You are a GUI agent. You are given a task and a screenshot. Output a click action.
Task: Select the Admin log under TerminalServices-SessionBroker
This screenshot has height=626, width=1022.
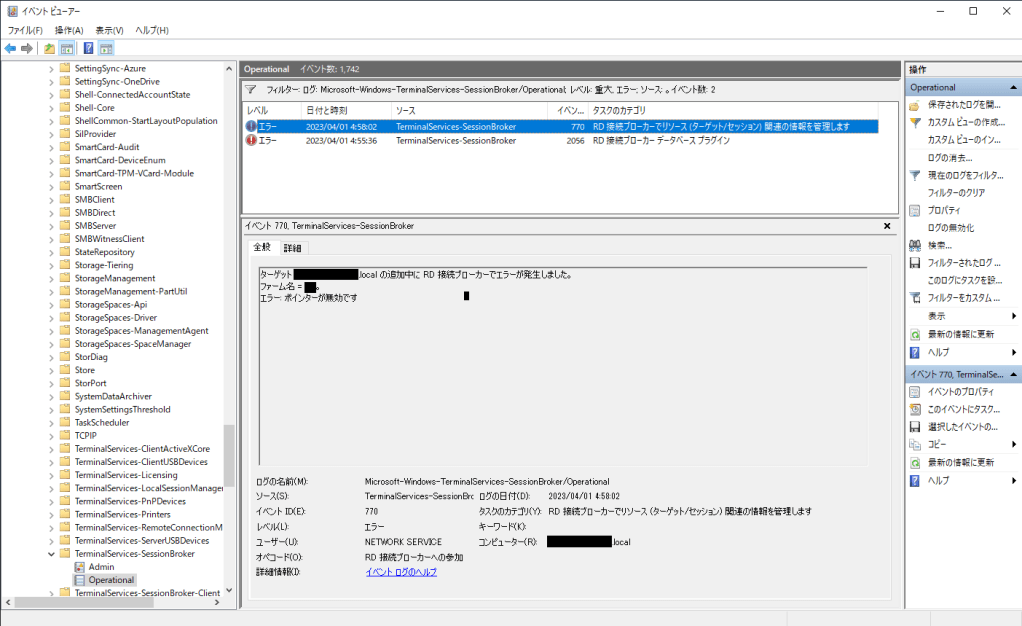click(x=101, y=567)
